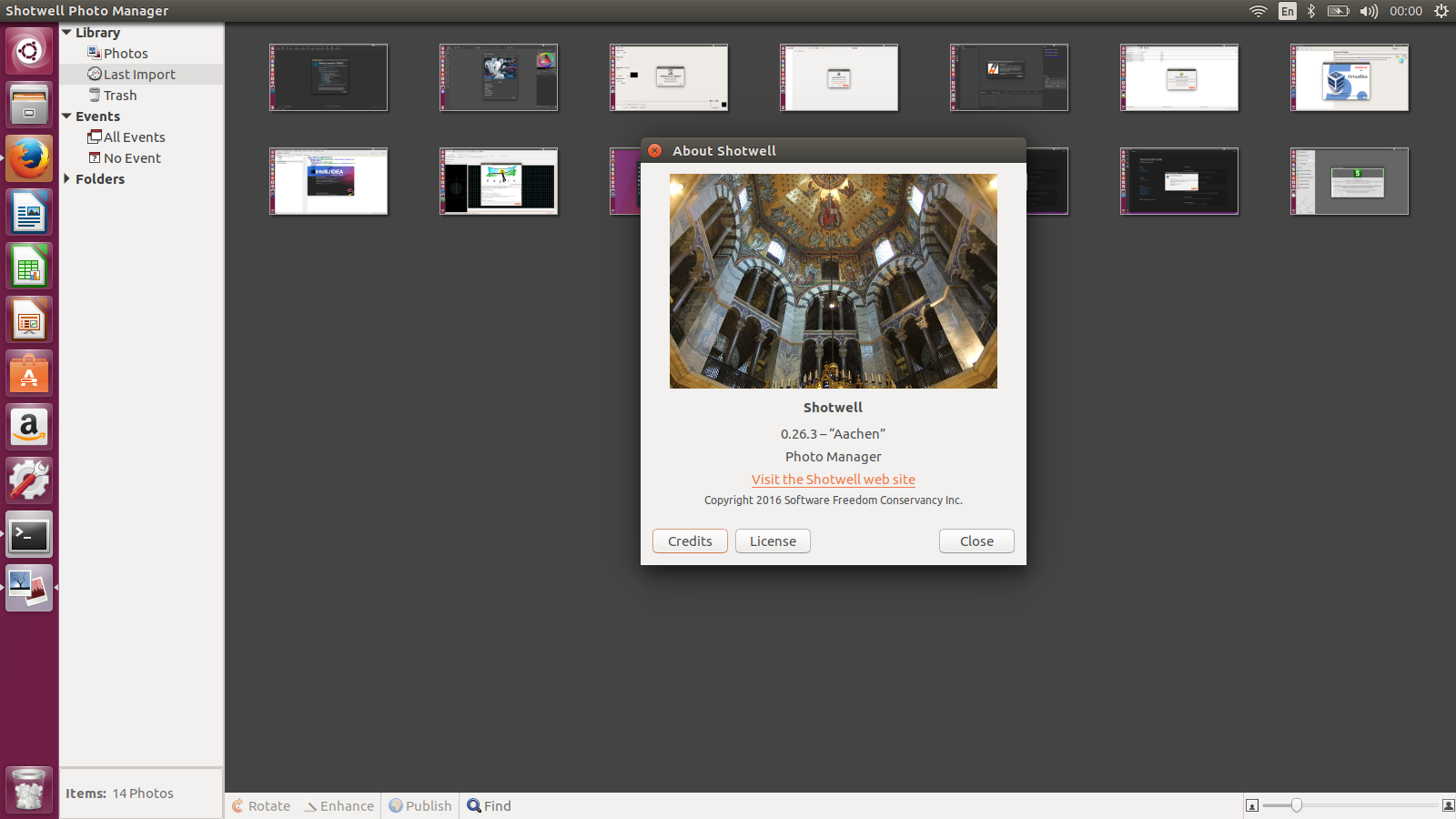The image size is (1456, 819).
Task: Select the Shotwell icon in the launcher
Action: coord(29,588)
